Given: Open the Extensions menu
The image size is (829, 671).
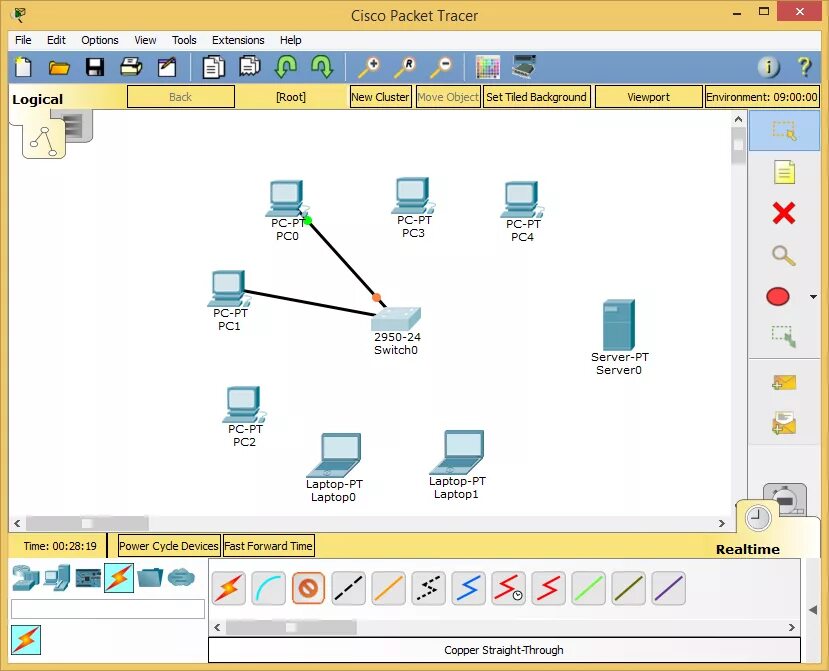Looking at the screenshot, I should [x=238, y=40].
